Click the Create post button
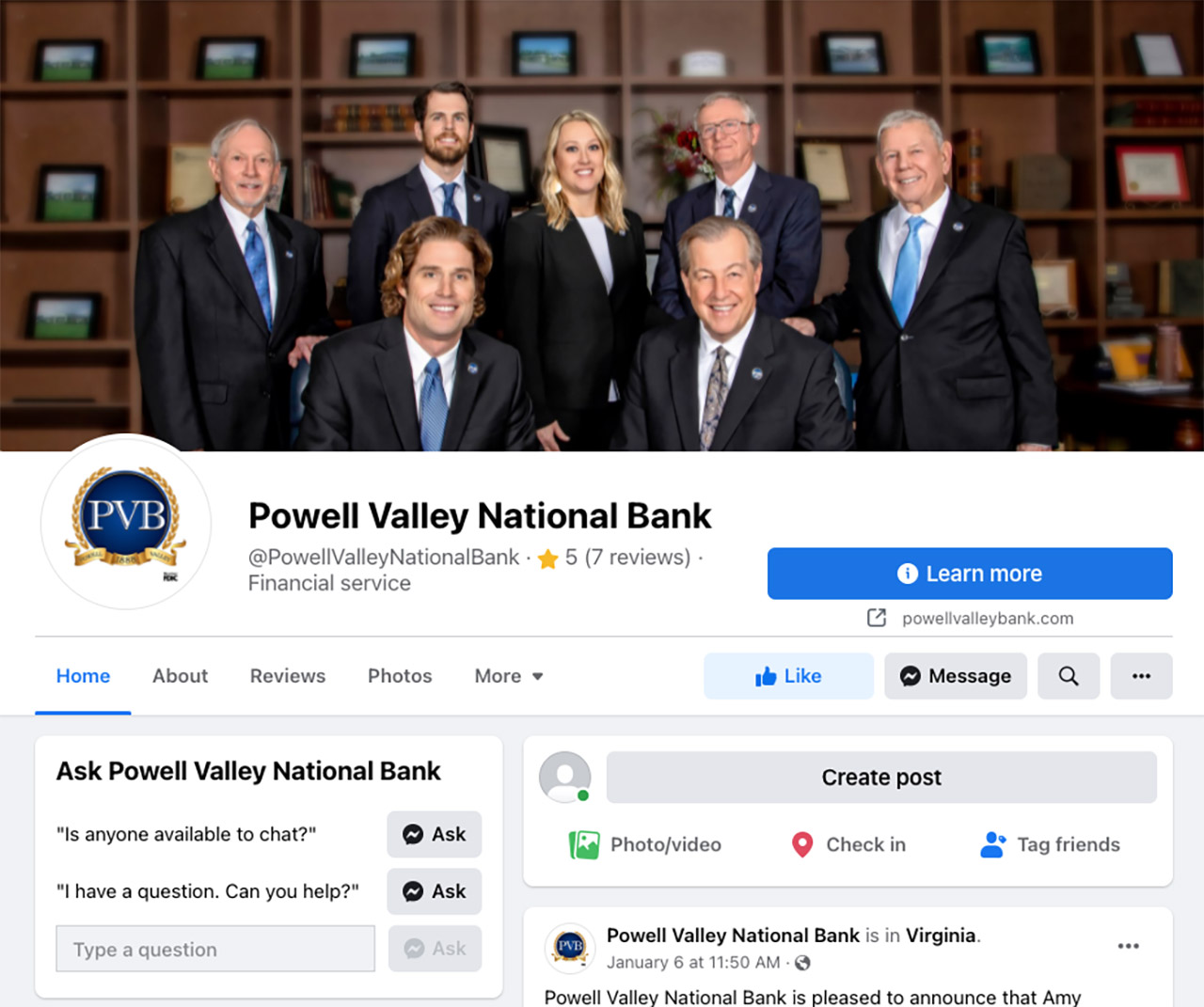Image resolution: width=1204 pixels, height=1007 pixels. [x=881, y=778]
